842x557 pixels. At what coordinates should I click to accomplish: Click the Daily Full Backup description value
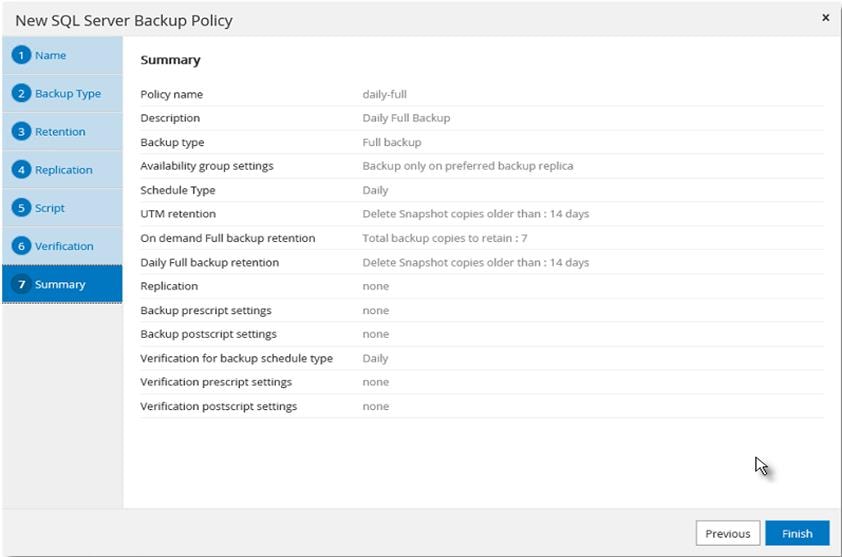point(407,118)
